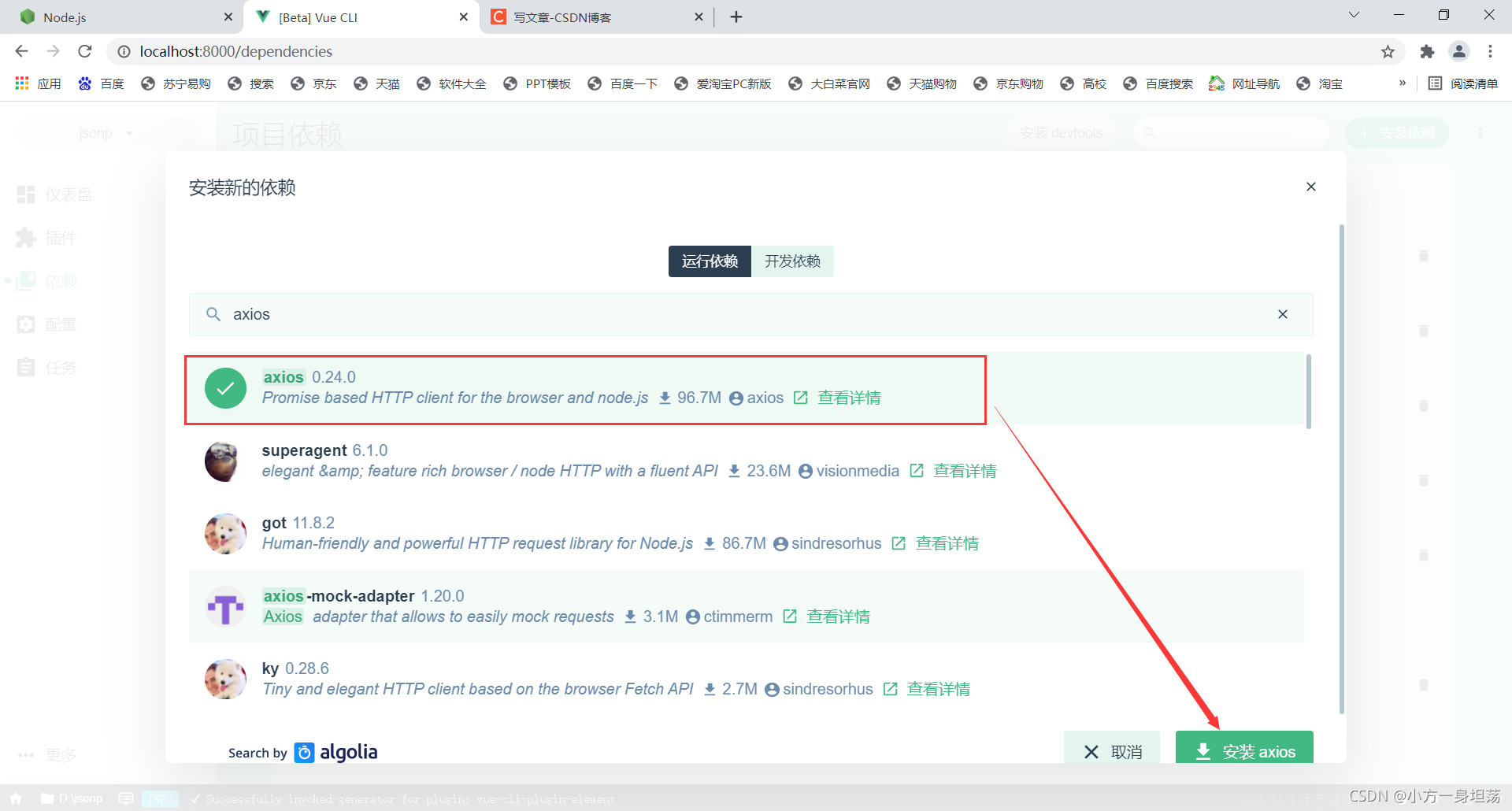Select the got package avatar

click(225, 534)
